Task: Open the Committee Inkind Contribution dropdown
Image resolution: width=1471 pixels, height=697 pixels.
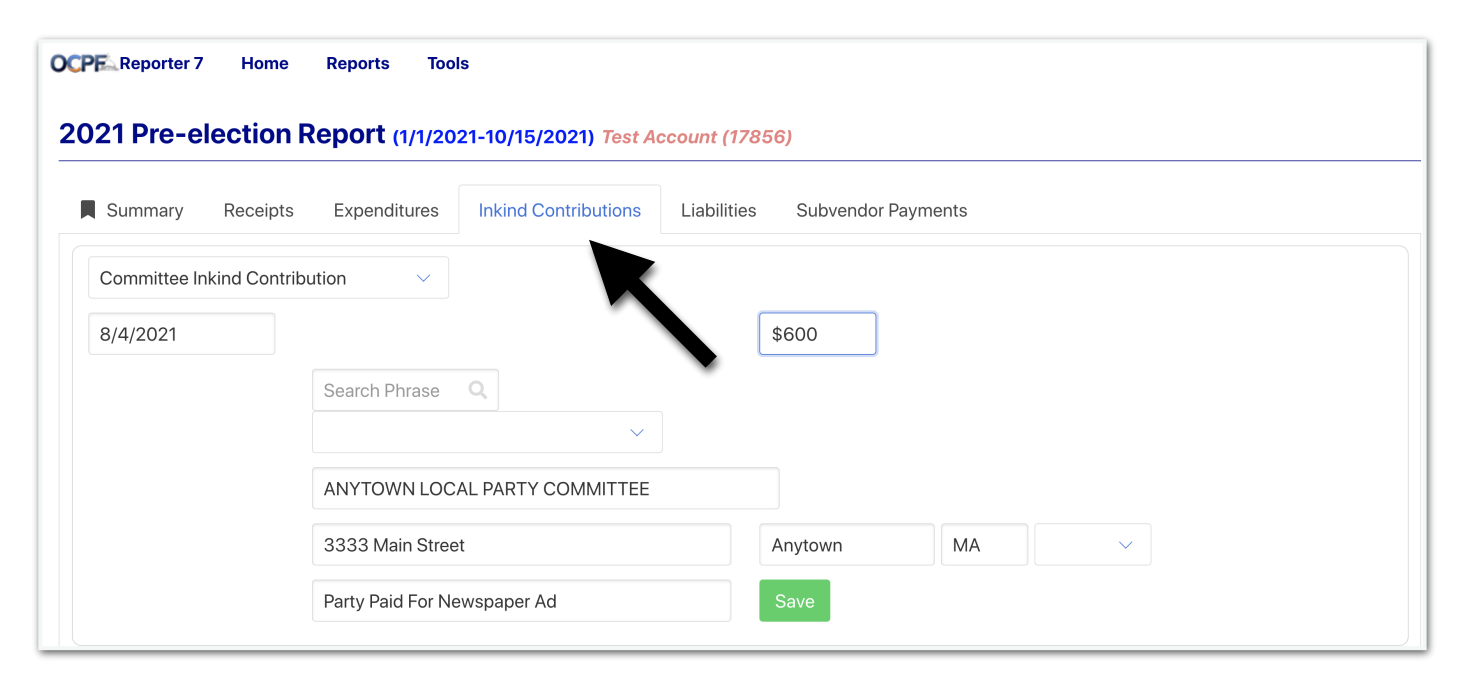Action: [268, 278]
